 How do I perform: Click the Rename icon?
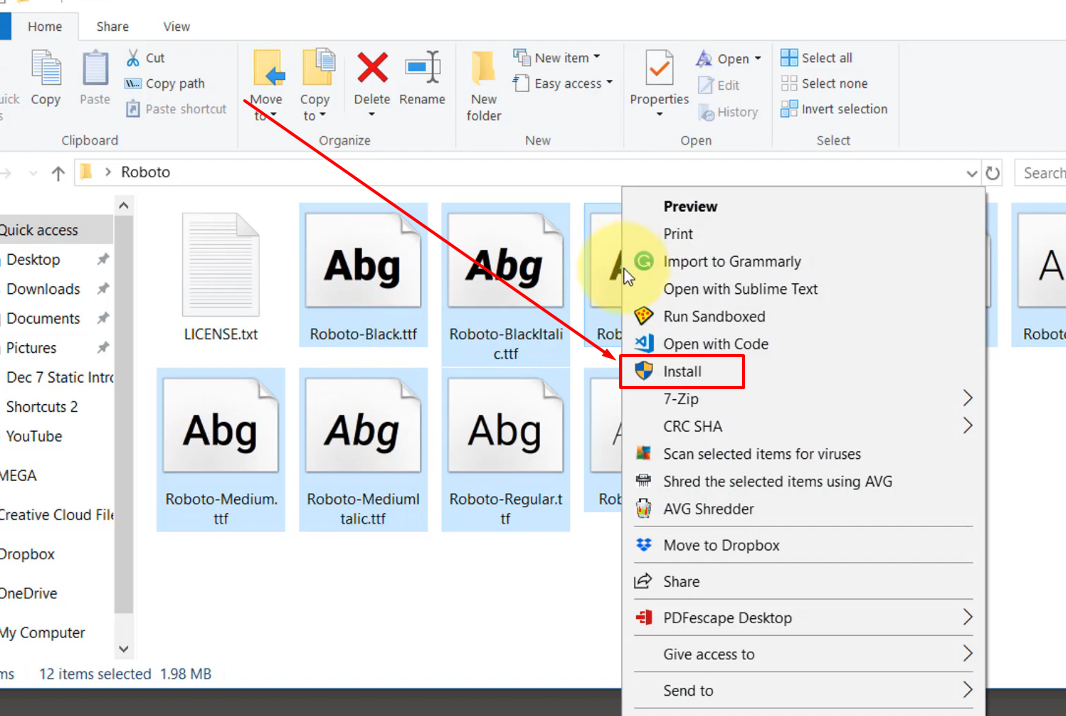point(422,68)
